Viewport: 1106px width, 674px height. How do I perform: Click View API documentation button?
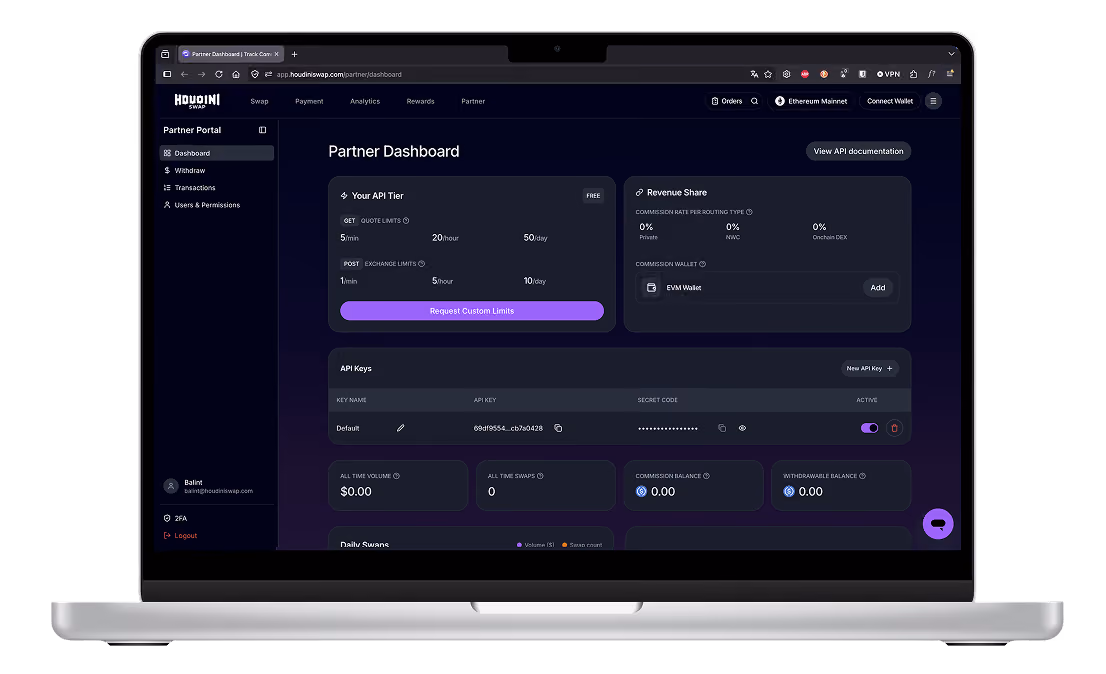[858, 151]
